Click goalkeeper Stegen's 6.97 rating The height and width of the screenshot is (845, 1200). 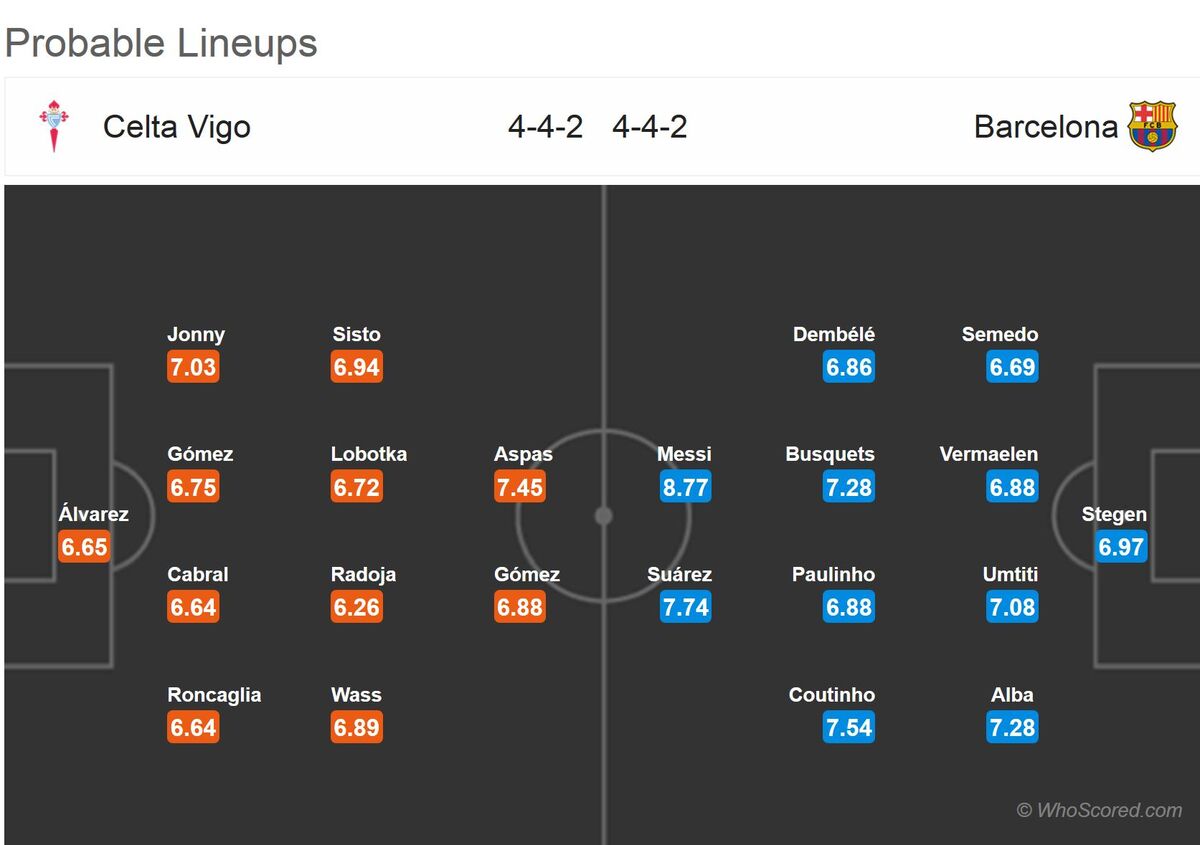point(1121,547)
